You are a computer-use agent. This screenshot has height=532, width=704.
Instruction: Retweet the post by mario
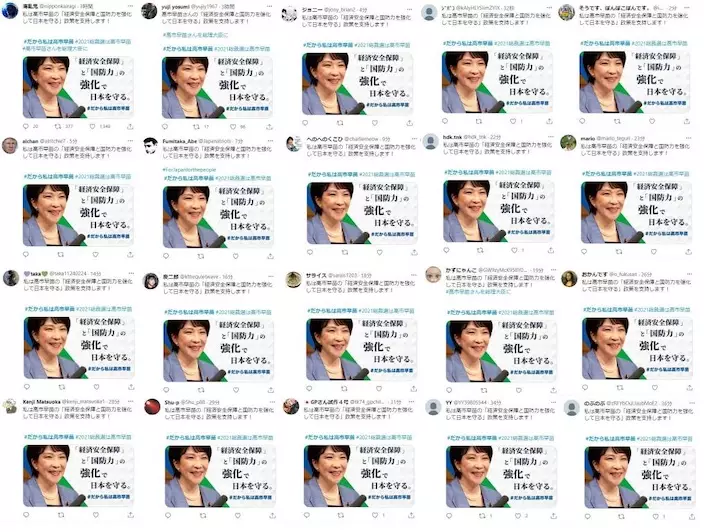(x=619, y=252)
